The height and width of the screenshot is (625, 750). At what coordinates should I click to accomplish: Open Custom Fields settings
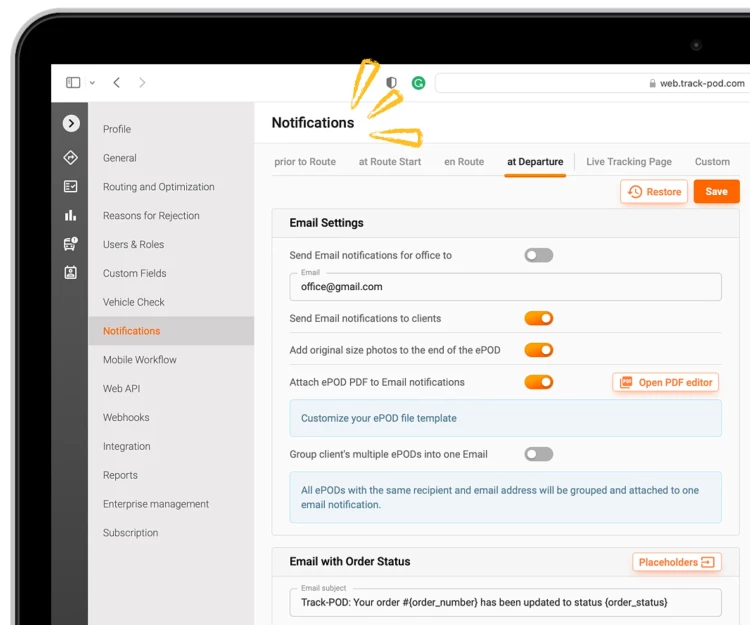(x=135, y=273)
